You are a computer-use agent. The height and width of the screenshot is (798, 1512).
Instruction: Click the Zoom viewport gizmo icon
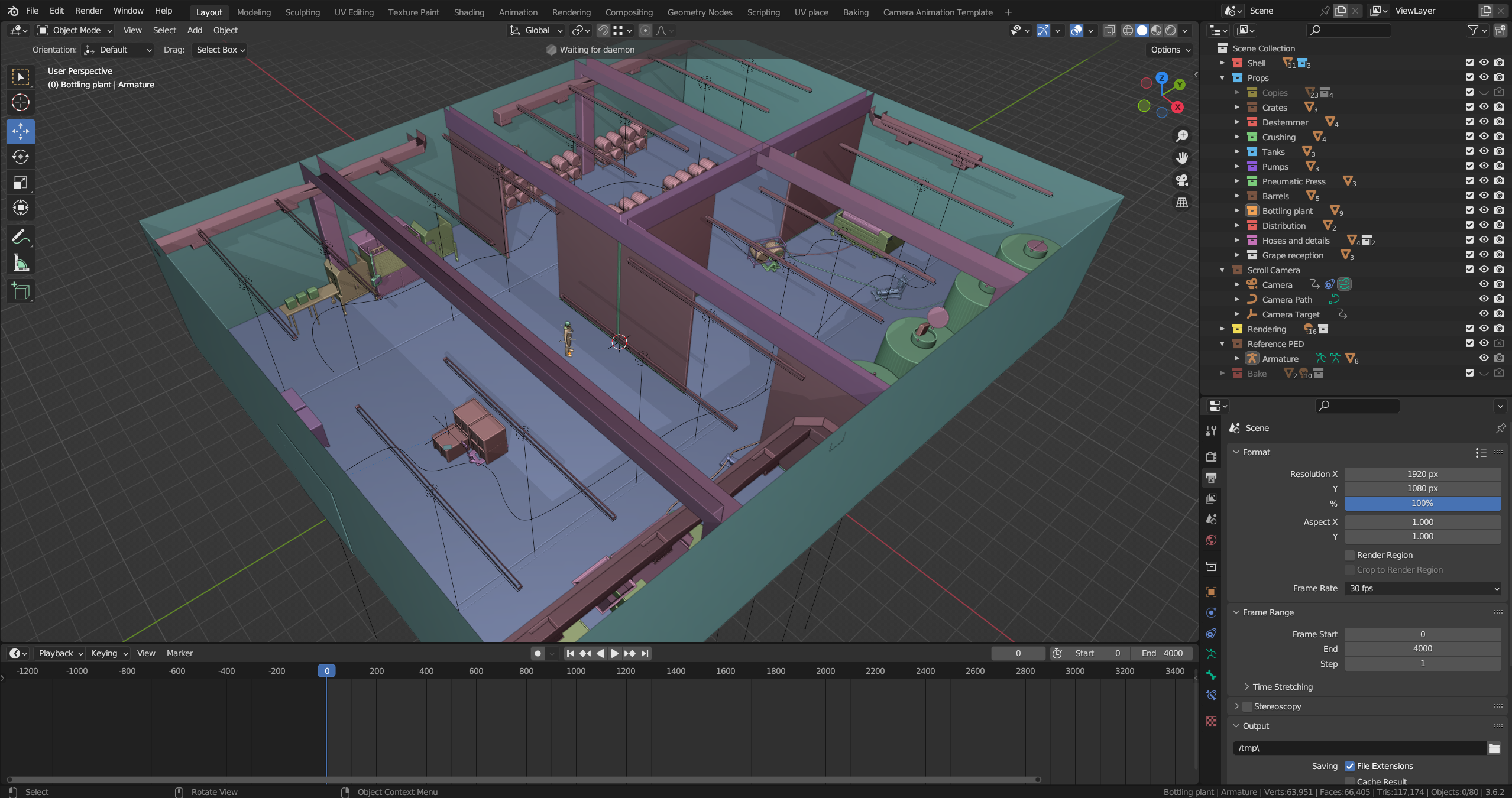(x=1182, y=136)
